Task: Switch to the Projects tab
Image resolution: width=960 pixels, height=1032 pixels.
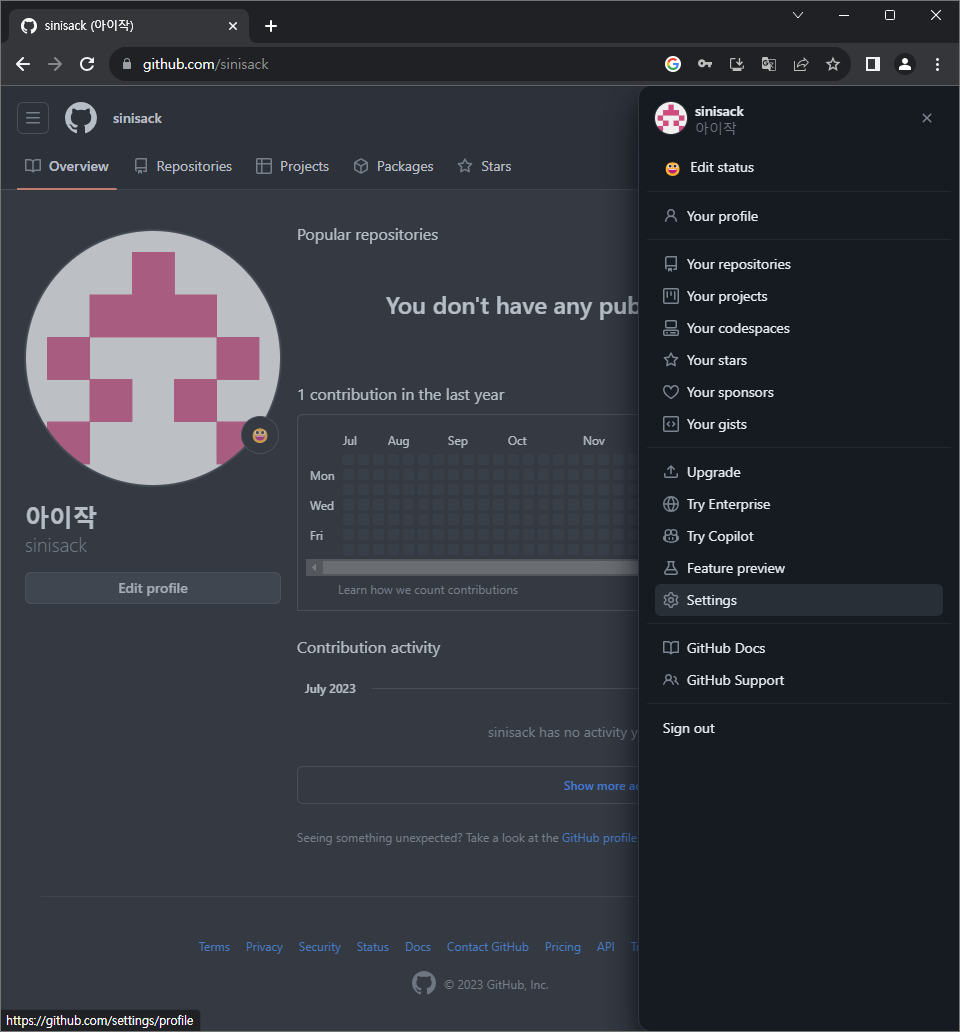Action: click(x=292, y=167)
